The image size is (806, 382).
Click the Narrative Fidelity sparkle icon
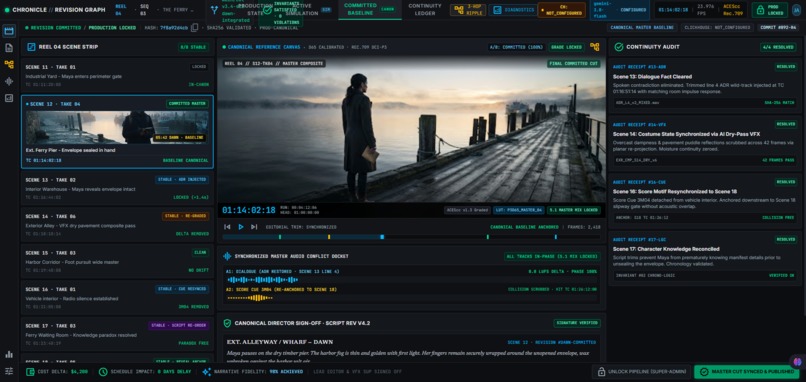[x=206, y=372]
